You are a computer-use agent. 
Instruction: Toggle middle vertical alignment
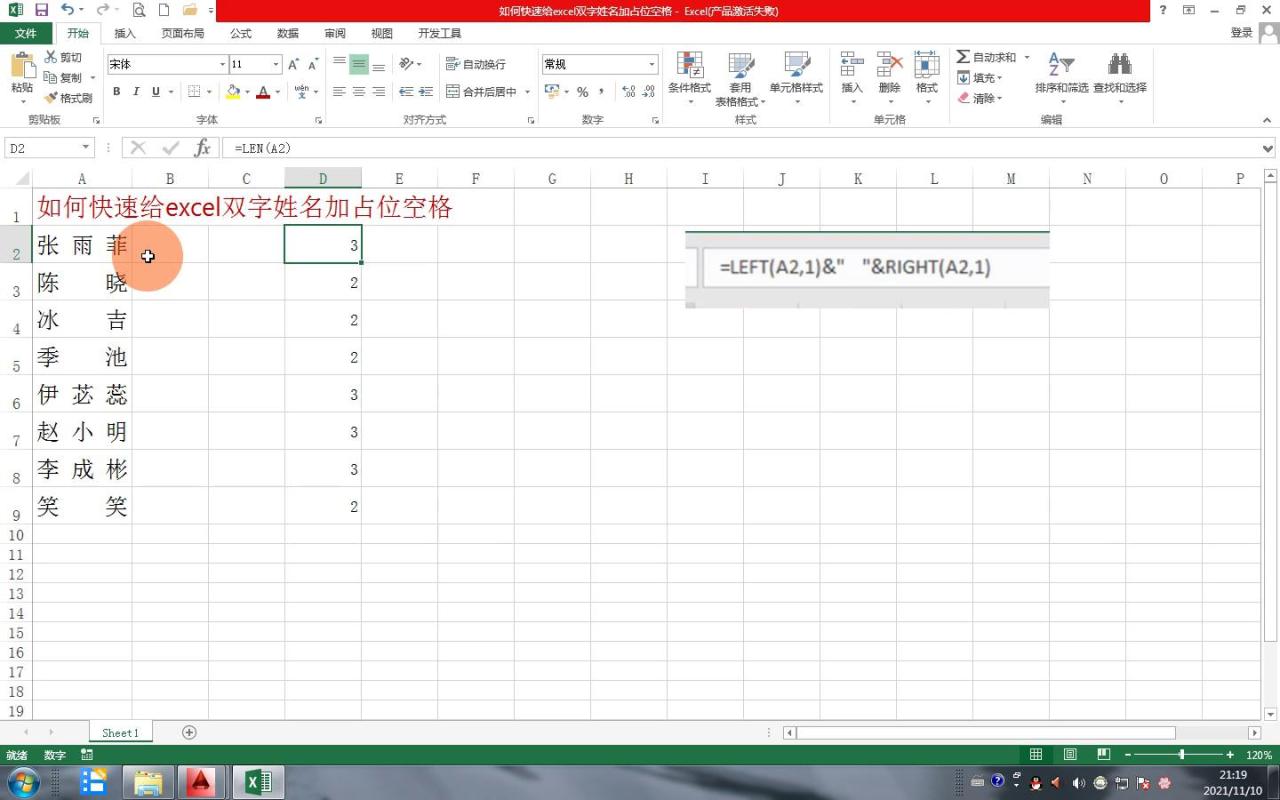click(359, 64)
